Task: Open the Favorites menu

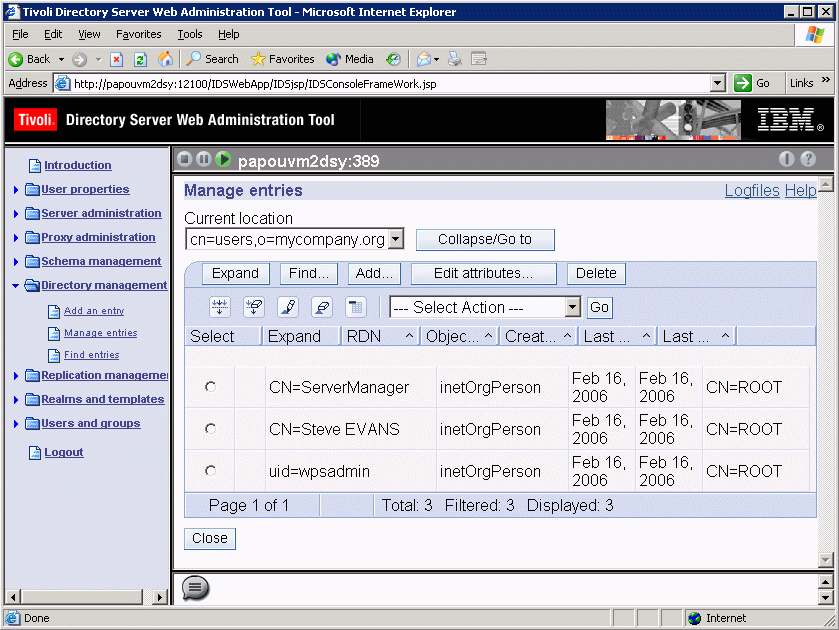Action: (x=138, y=34)
